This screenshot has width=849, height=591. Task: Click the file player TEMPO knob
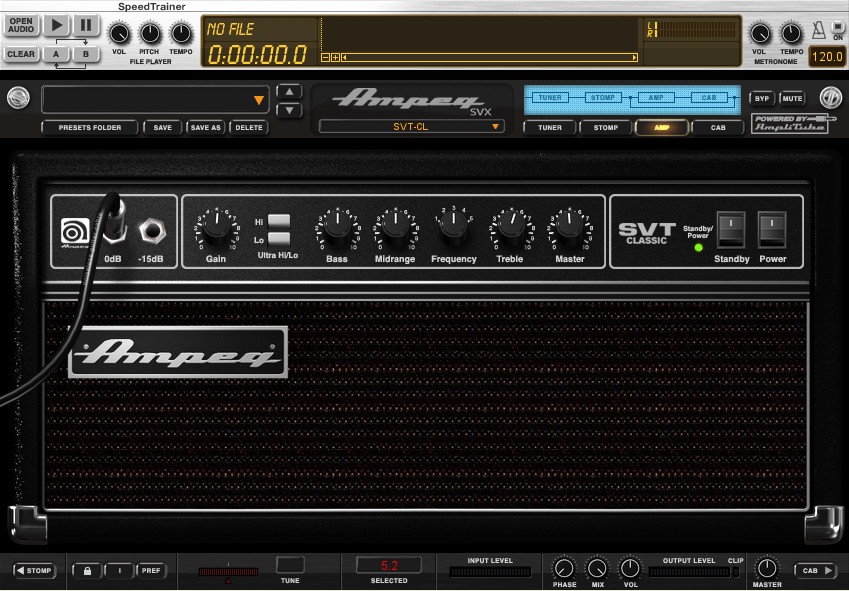[x=181, y=34]
